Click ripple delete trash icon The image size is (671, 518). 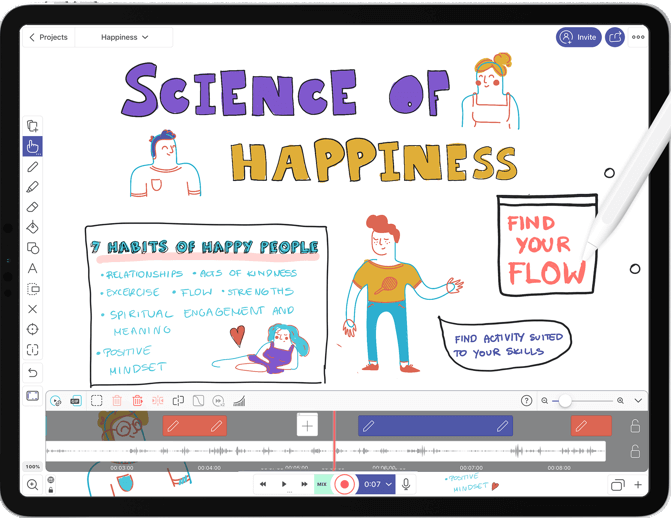(x=137, y=401)
